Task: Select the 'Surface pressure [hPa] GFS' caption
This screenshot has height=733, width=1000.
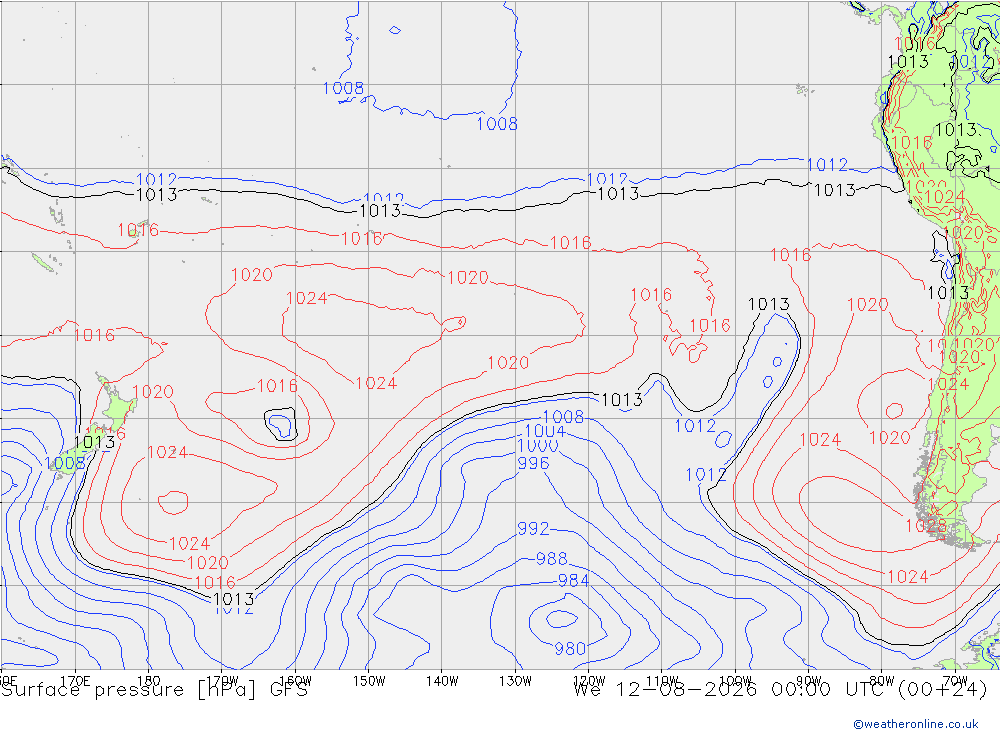Action: pos(154,690)
